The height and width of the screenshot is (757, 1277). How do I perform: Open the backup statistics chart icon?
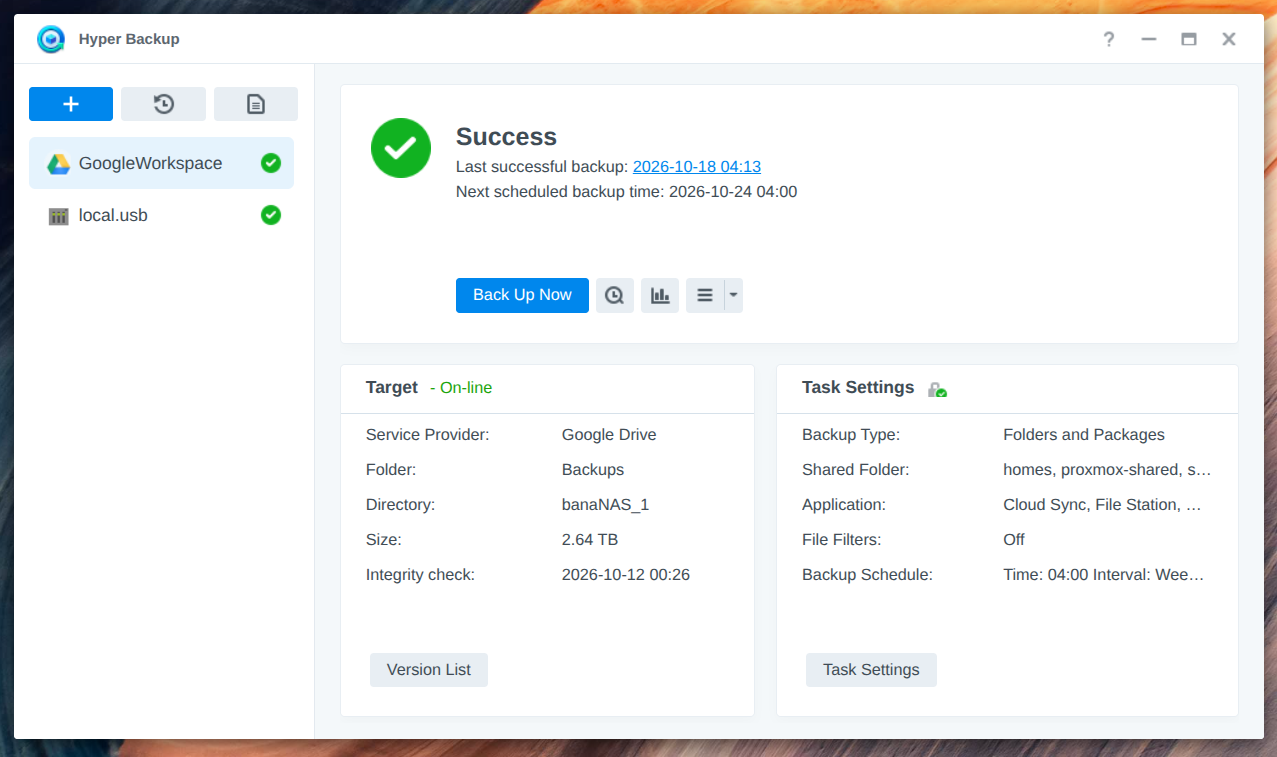660,295
